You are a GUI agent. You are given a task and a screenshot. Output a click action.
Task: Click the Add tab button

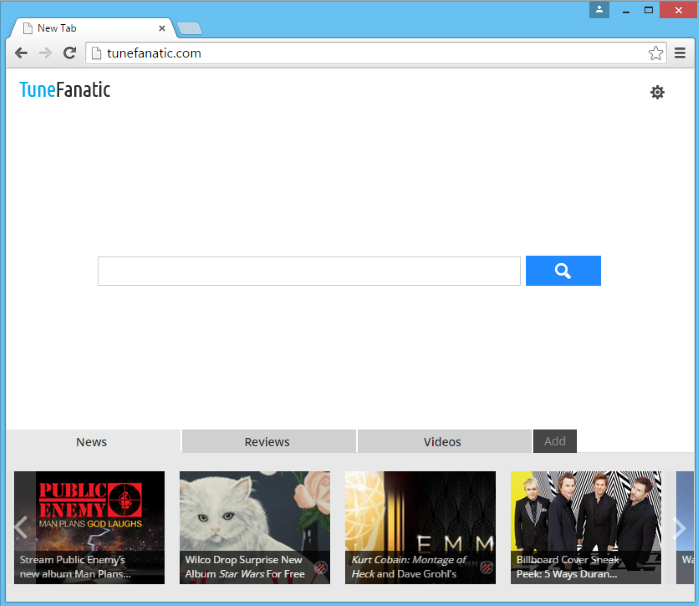tap(555, 441)
